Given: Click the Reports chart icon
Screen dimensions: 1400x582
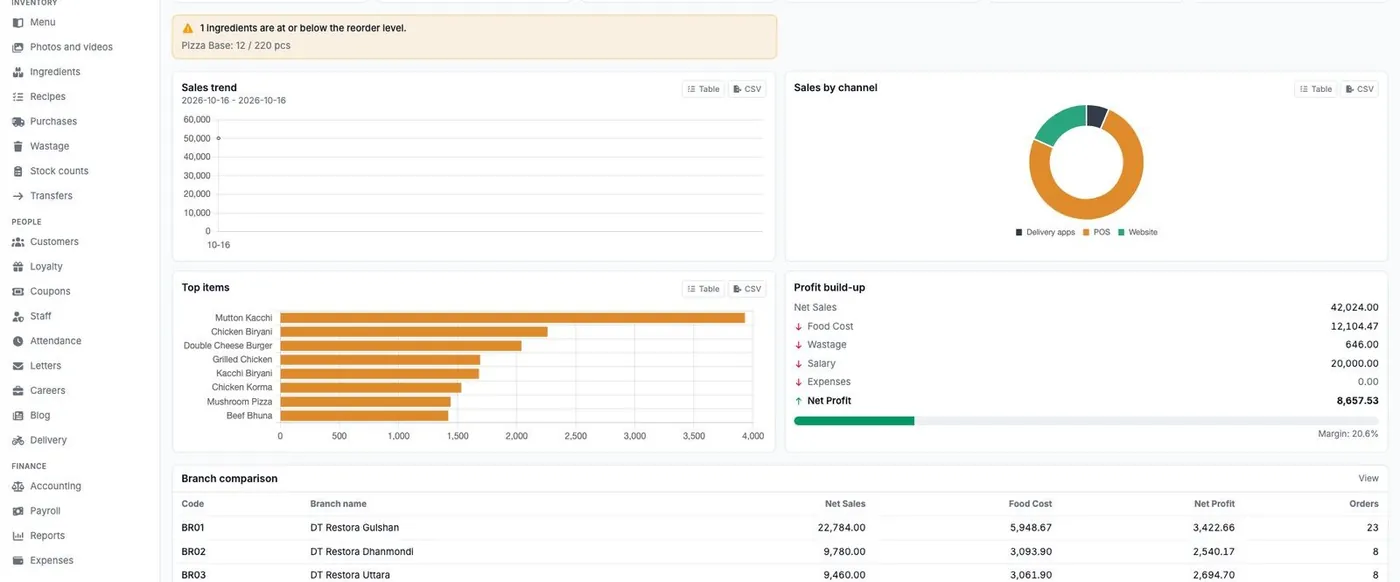Looking at the screenshot, I should [x=18, y=536].
